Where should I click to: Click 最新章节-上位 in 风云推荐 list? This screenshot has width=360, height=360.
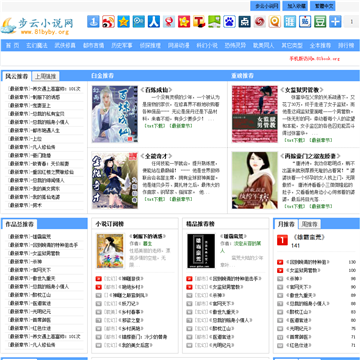pos(25,139)
